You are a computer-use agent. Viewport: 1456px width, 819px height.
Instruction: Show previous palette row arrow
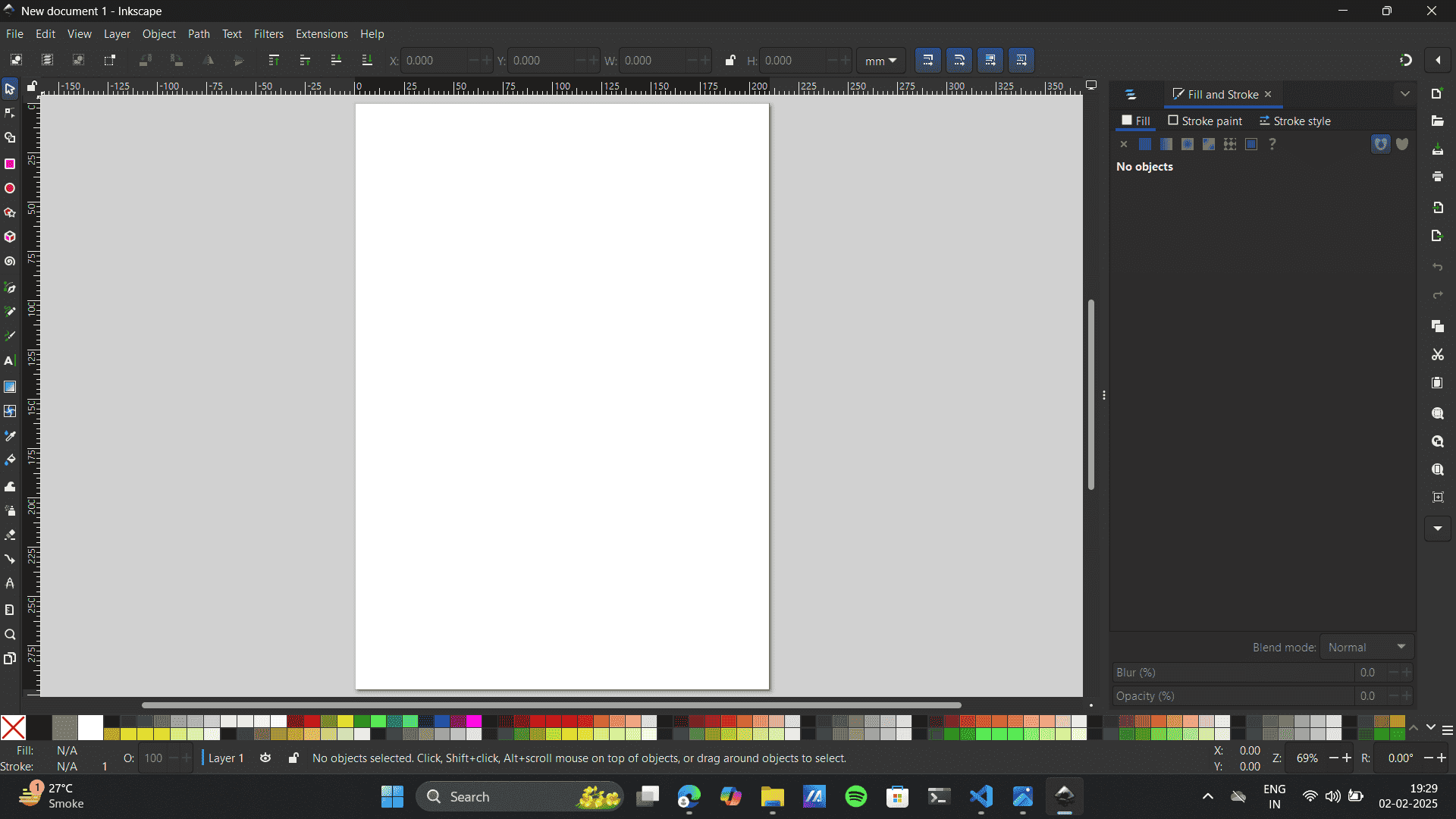click(1414, 728)
